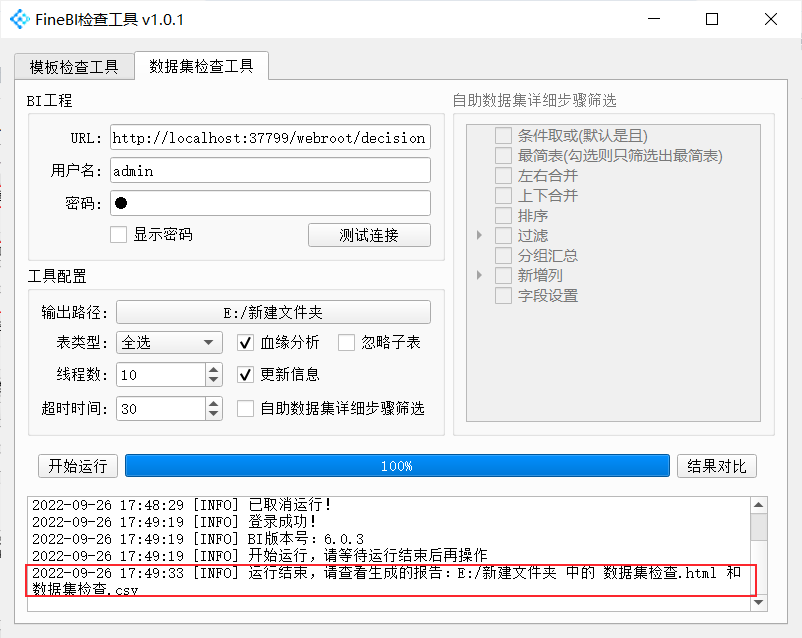Viewport: 802px width, 638px height.
Task: Enable 自助数据集详细步骤筛选 checkbox in 工具配置
Action: [246, 408]
